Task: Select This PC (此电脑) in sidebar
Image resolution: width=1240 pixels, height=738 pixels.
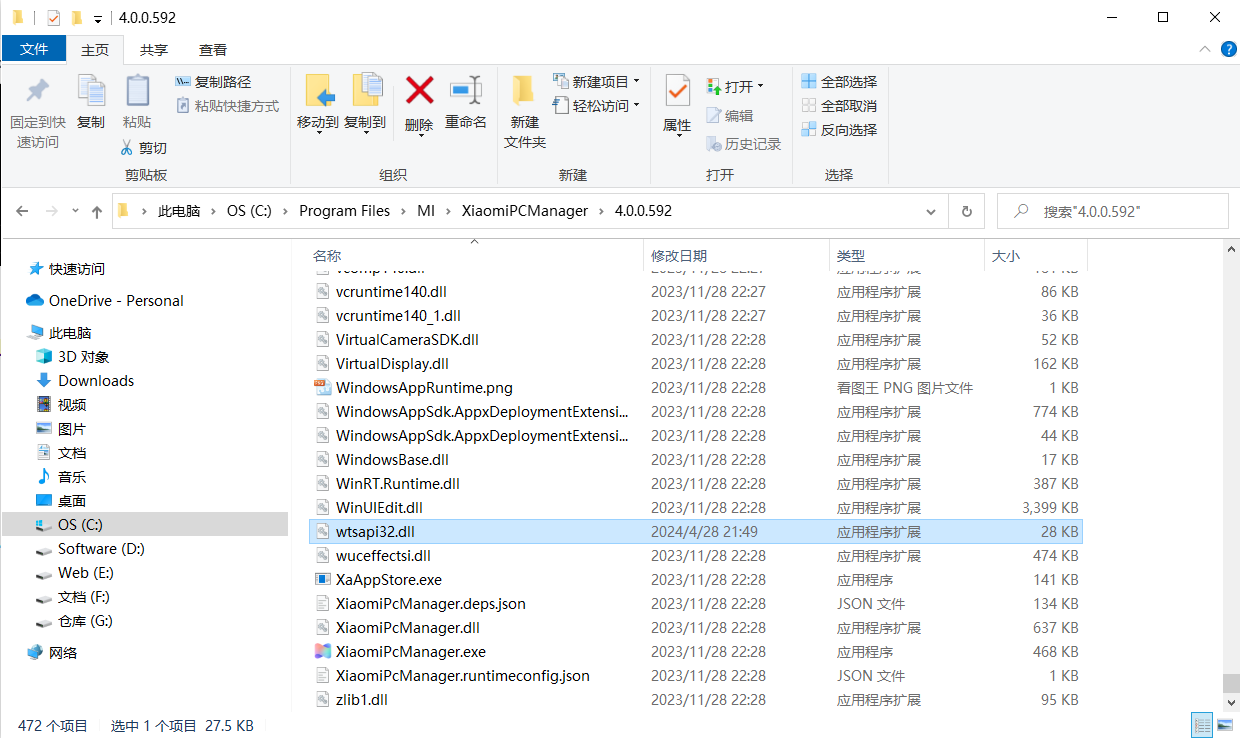Action: (70, 333)
